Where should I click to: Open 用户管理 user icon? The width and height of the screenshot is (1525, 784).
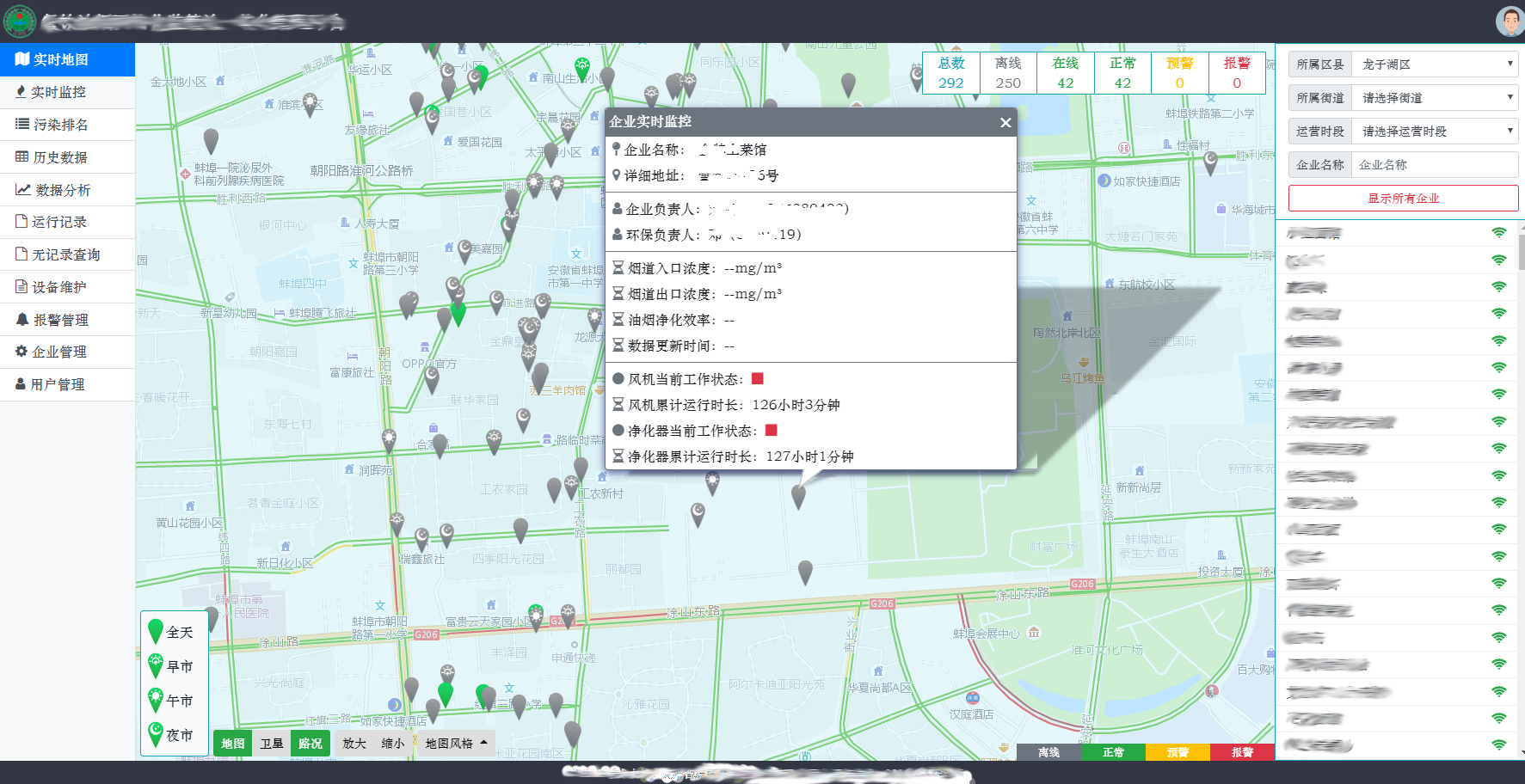pyautogui.click(x=22, y=384)
